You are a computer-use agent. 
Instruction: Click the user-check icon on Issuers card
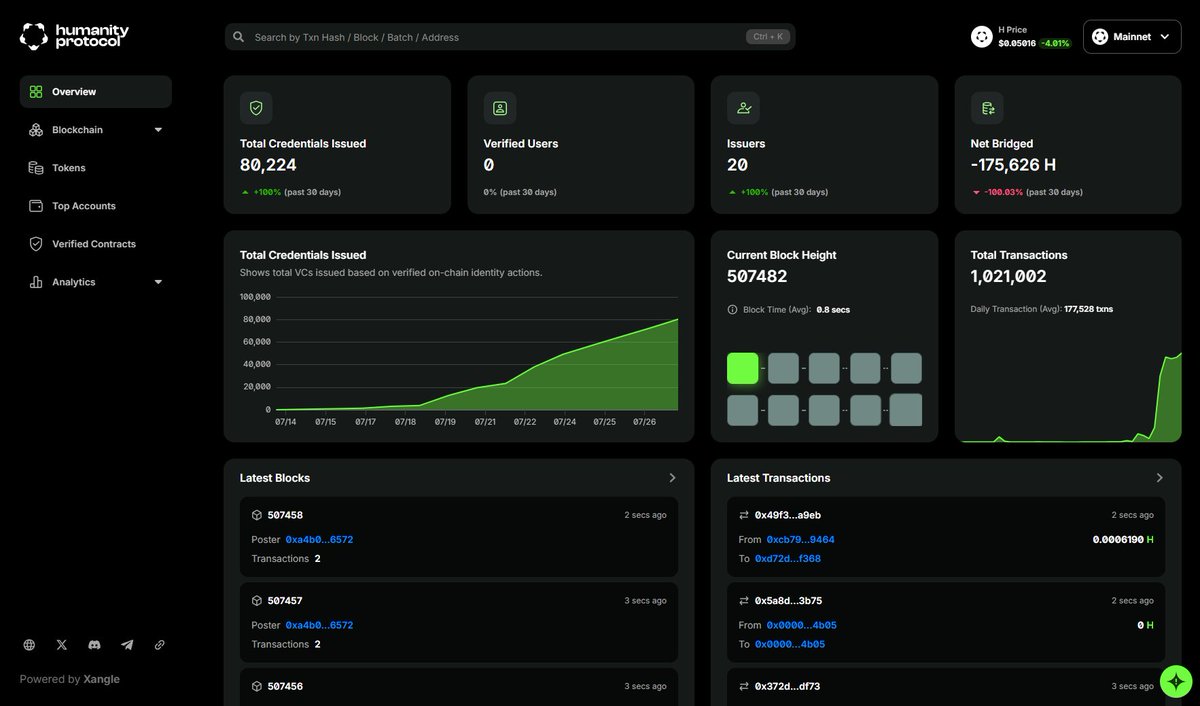tap(743, 108)
